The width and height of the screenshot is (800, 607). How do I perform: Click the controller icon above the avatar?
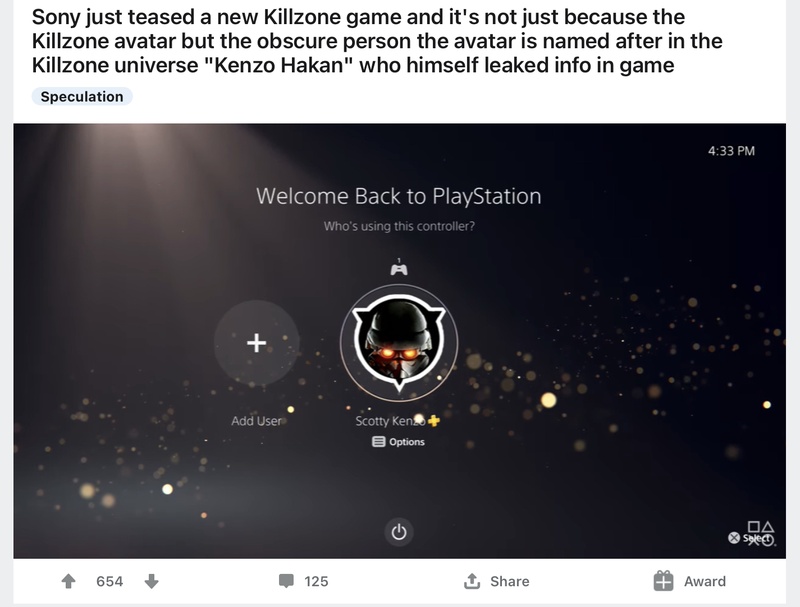(398, 267)
